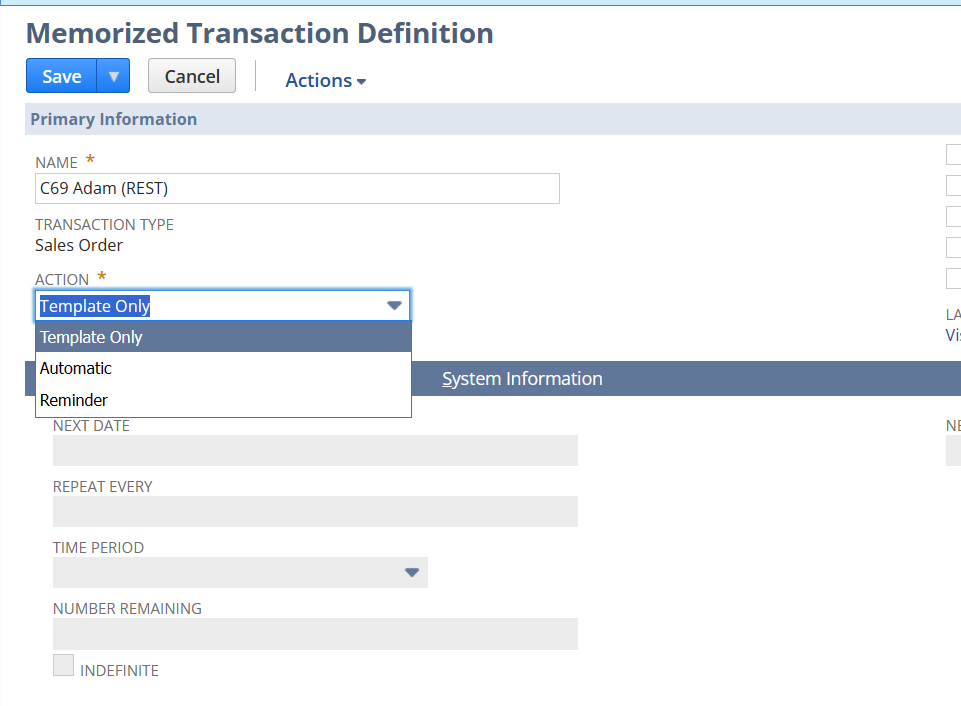Pick Reminder from the Action dropdown list
961x706 pixels.
[x=223, y=400]
